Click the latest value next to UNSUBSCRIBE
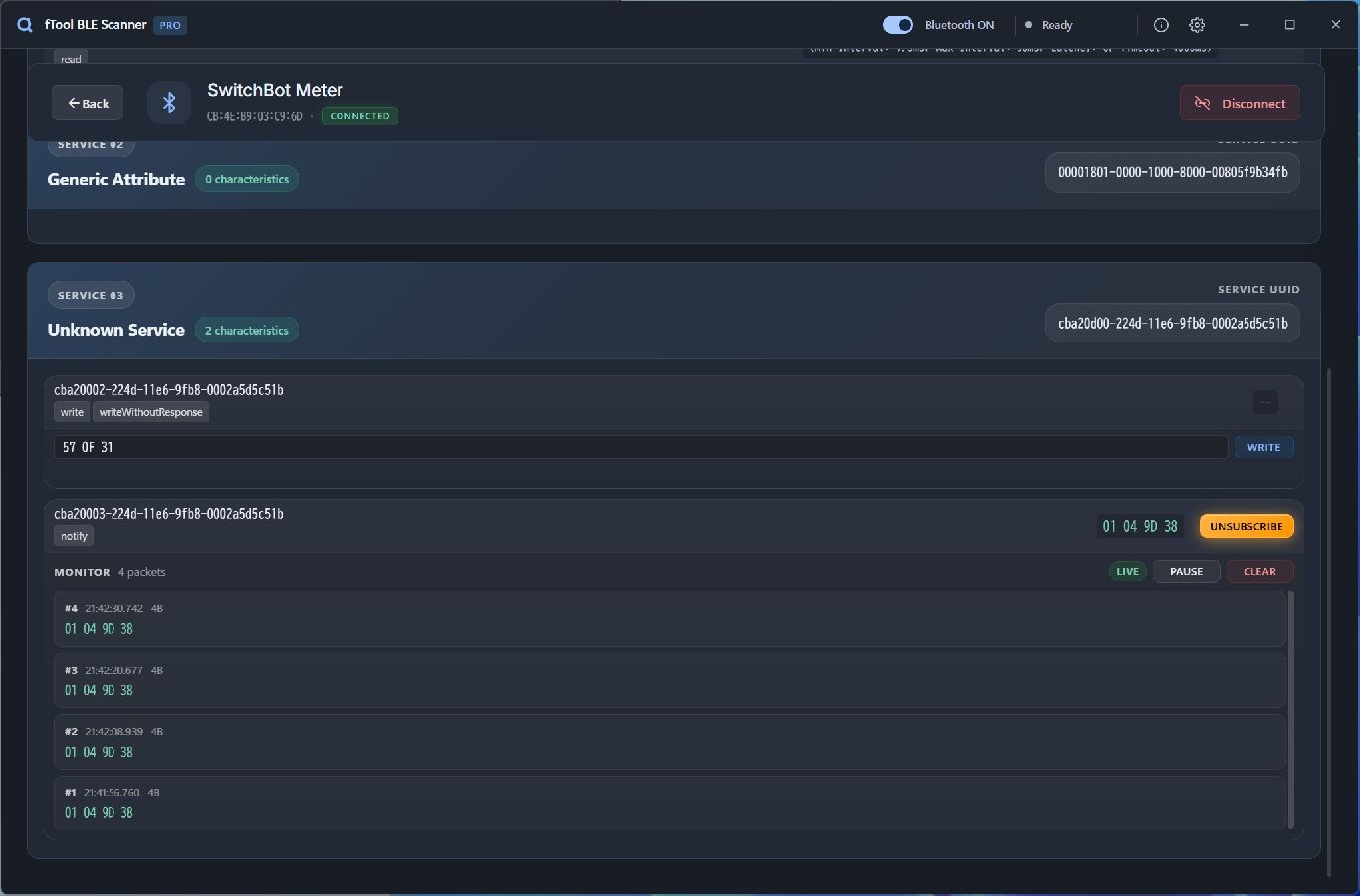1360x896 pixels. coord(1140,526)
